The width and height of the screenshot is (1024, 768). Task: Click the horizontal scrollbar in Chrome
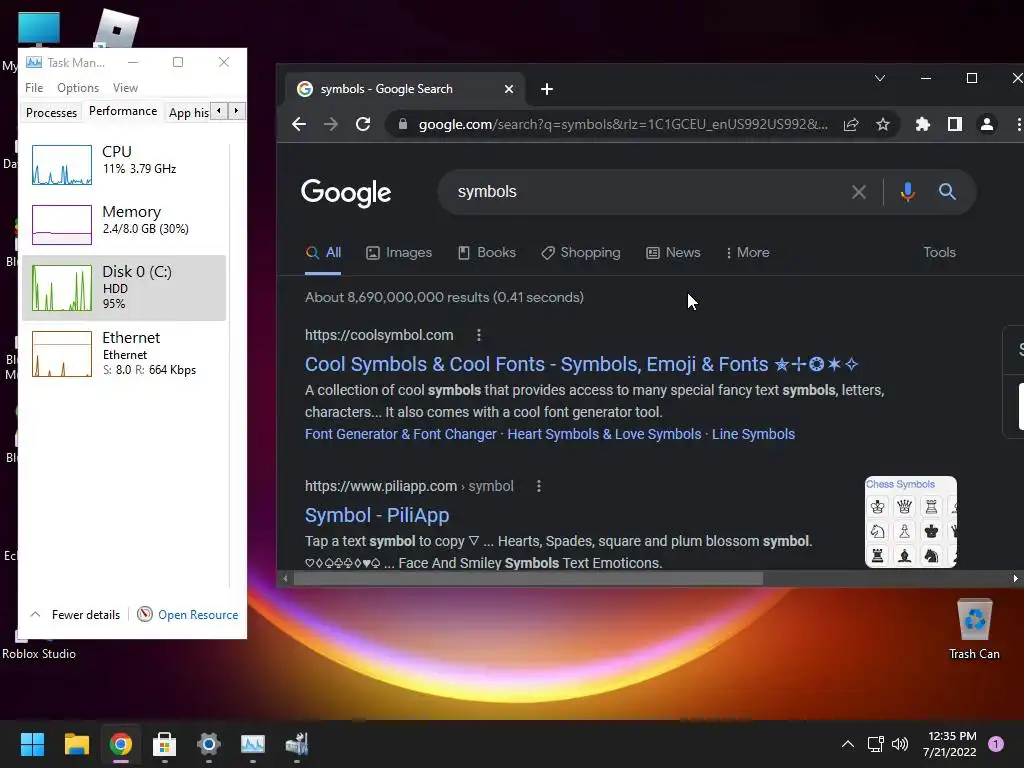coord(528,579)
